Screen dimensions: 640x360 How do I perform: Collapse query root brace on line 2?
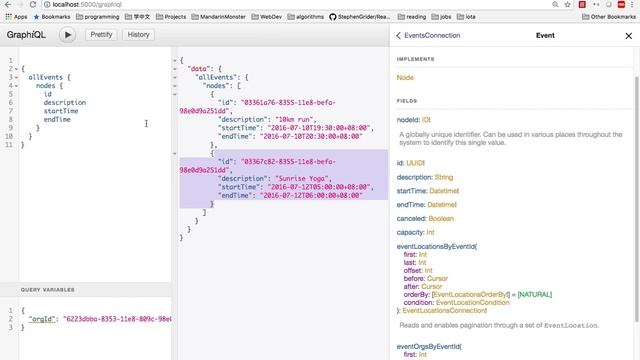tap(16, 69)
